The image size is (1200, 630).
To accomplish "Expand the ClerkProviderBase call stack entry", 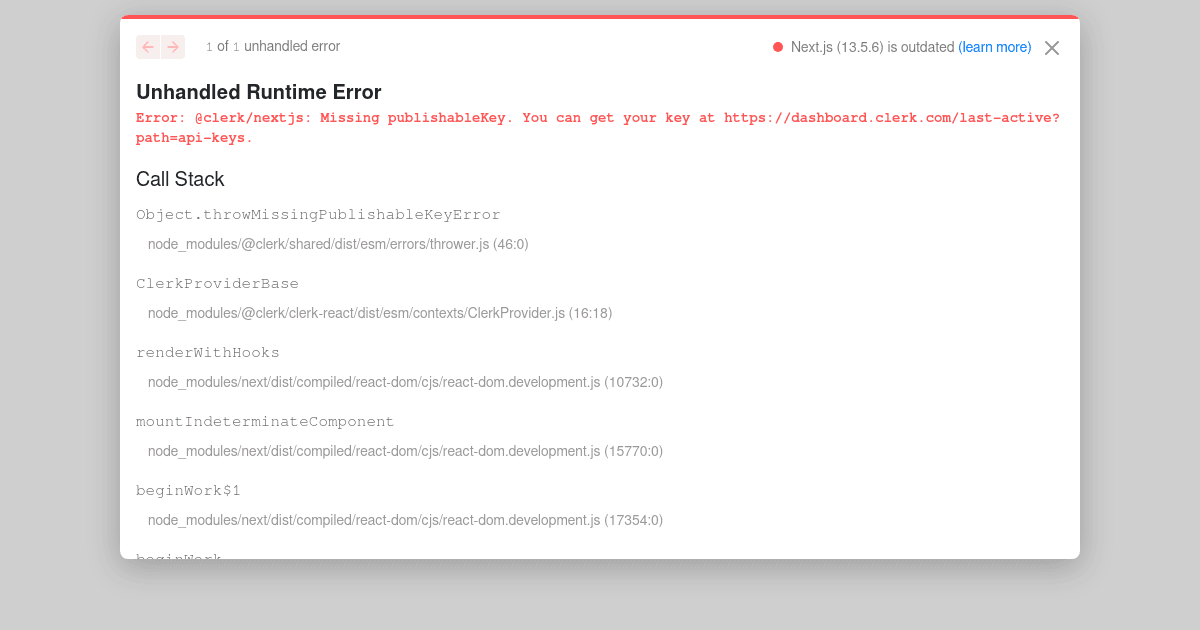I will (217, 283).
